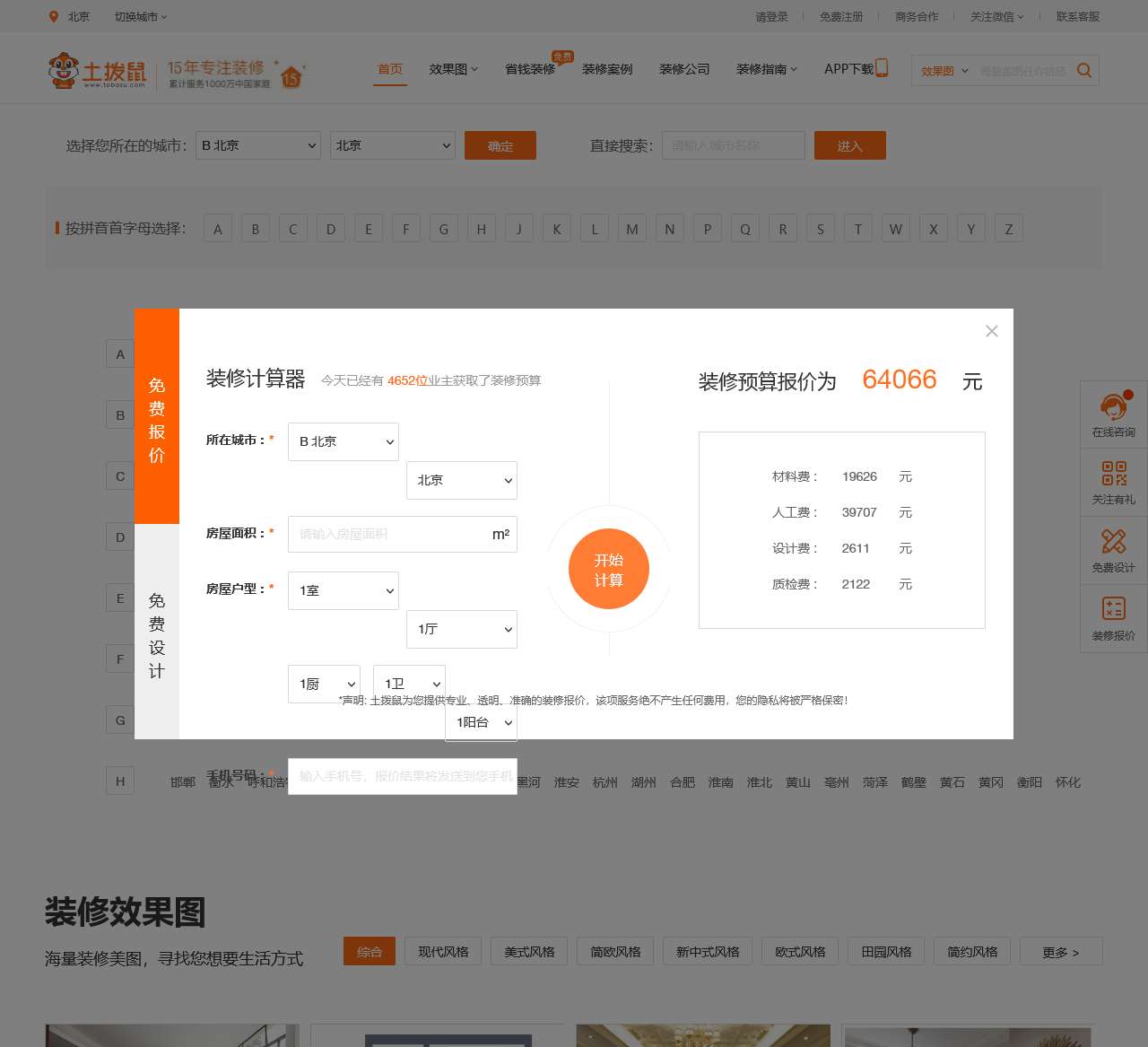Open the 切换城市 dropdown
This screenshot has height=1047, width=1148.
tap(141, 16)
